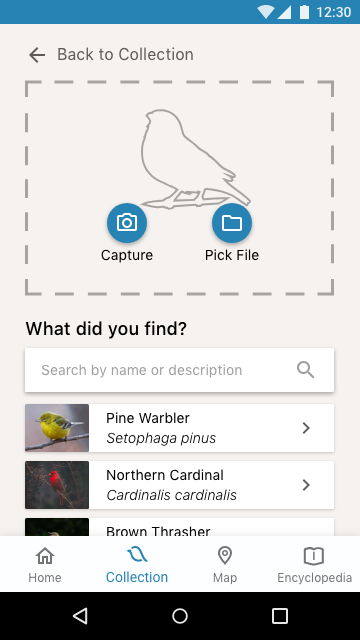This screenshot has width=360, height=640.
Task: Tap Android recent apps square button
Action: coord(280,616)
